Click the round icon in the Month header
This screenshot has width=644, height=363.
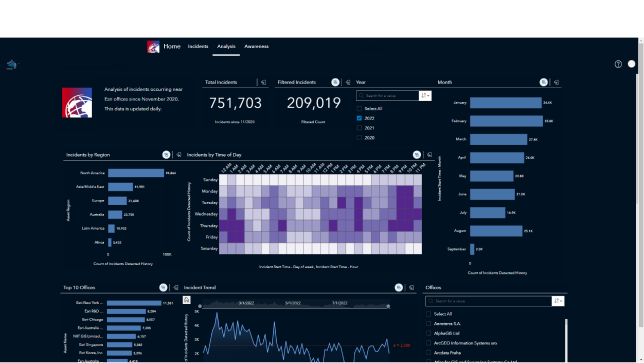[543, 83]
